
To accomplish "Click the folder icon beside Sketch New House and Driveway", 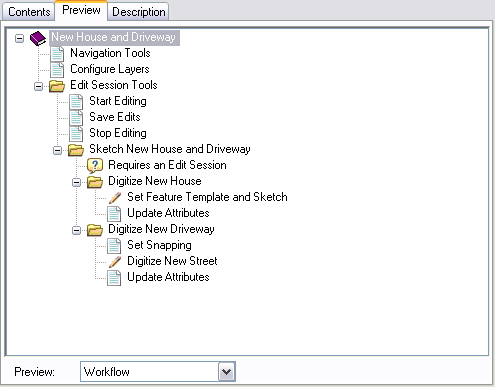I will [x=76, y=150].
